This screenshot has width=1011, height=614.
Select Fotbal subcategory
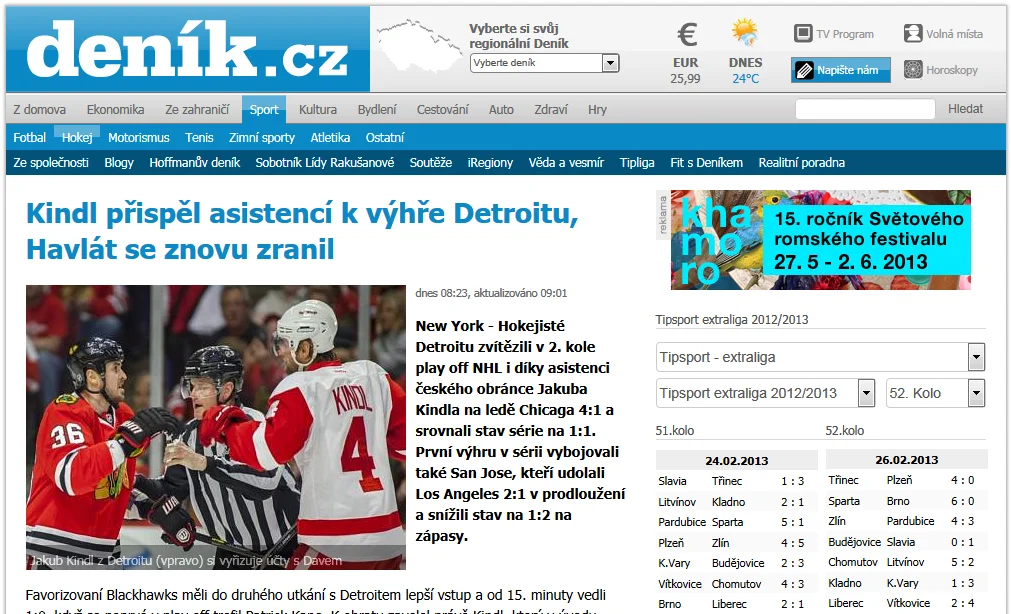[30, 137]
